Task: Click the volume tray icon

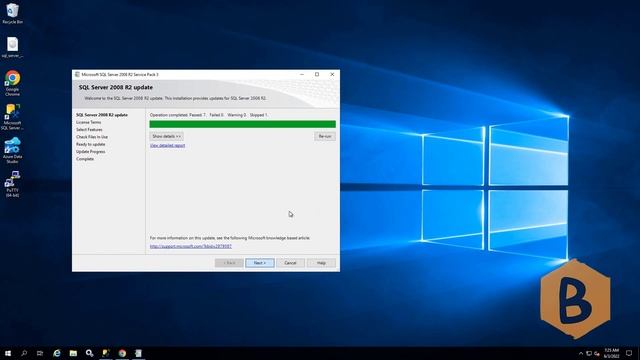Action: [597, 353]
